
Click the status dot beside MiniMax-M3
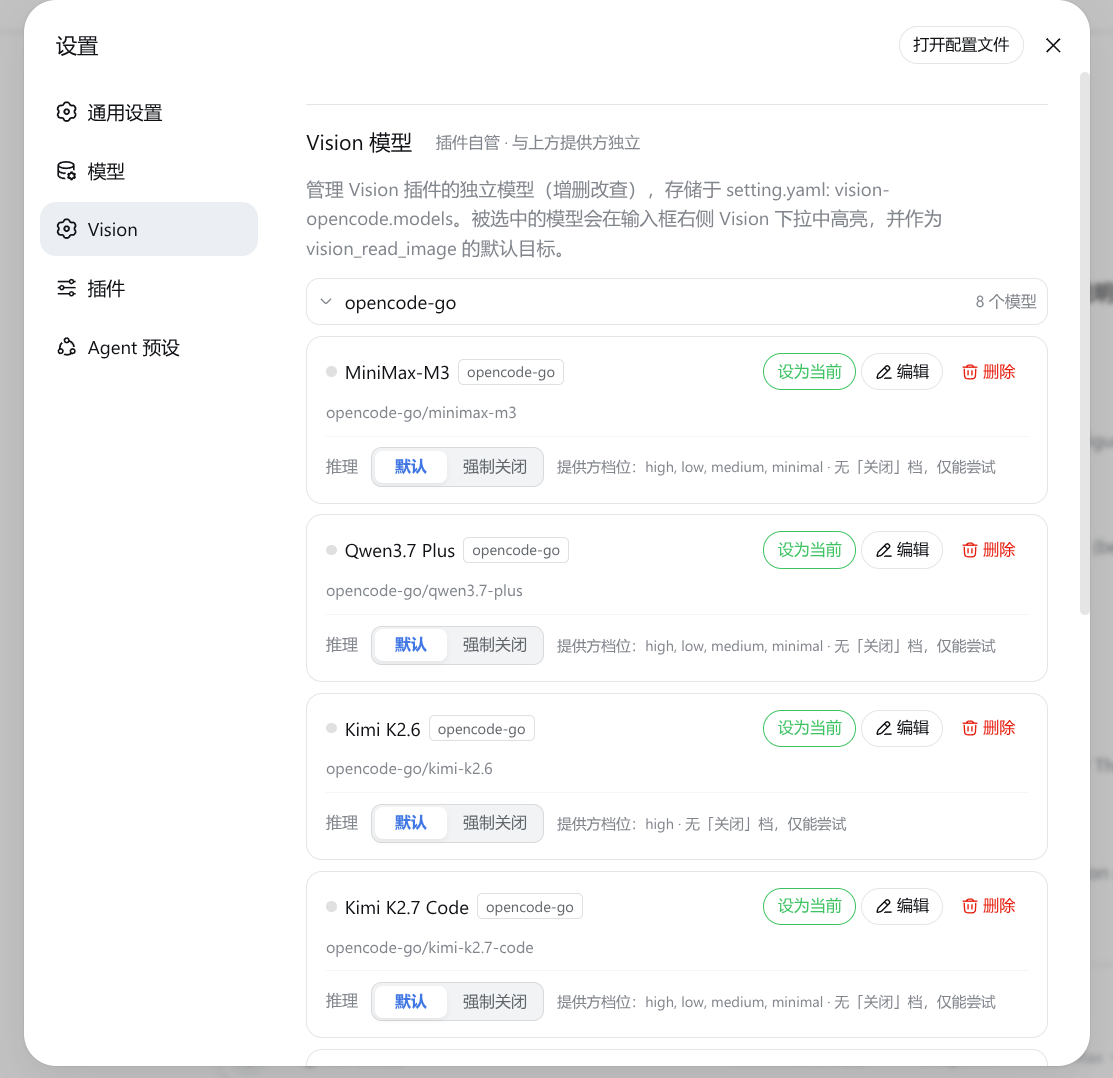(x=331, y=371)
